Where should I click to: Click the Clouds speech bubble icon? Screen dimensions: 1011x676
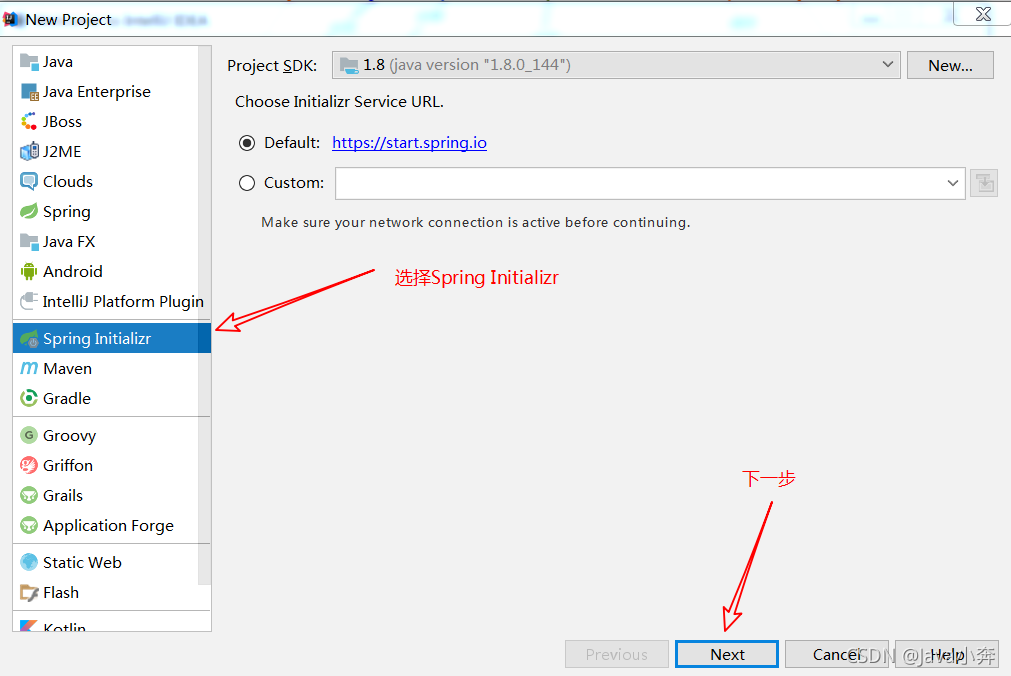point(29,181)
